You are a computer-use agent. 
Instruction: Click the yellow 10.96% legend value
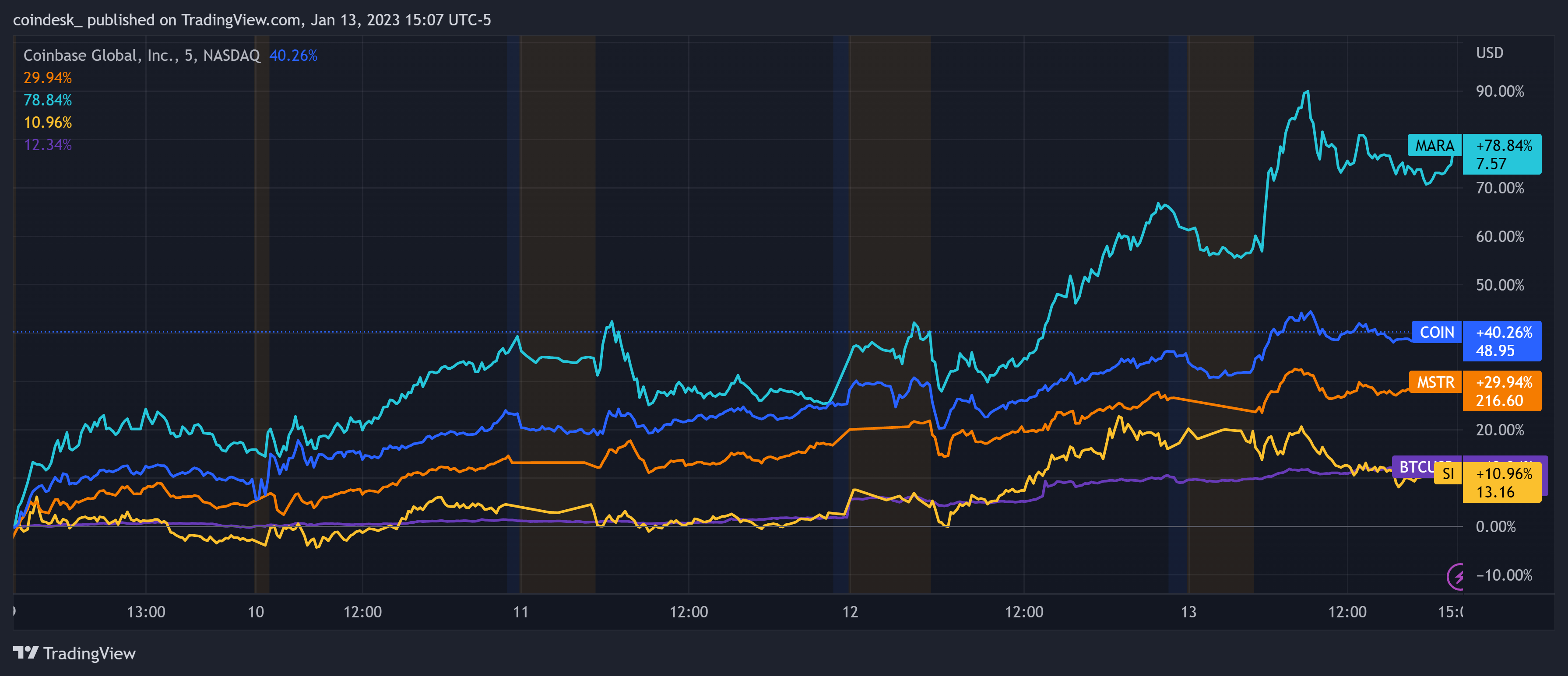[47, 123]
